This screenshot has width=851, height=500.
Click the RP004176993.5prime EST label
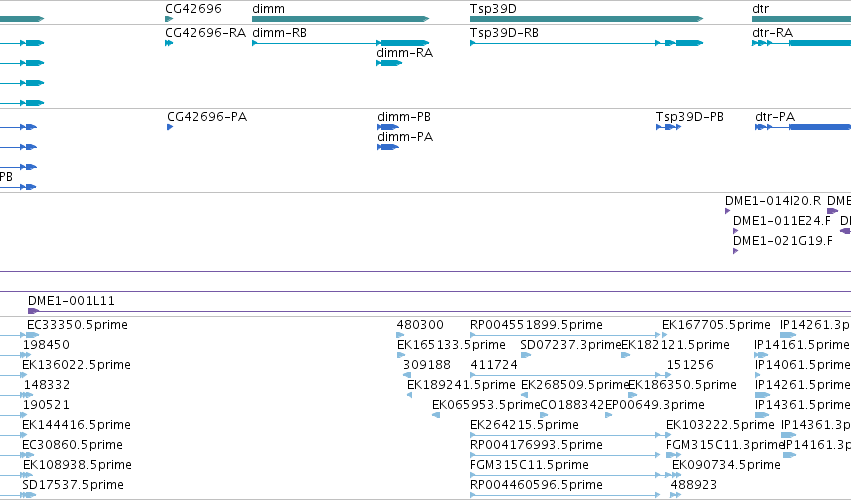[x=536, y=445]
